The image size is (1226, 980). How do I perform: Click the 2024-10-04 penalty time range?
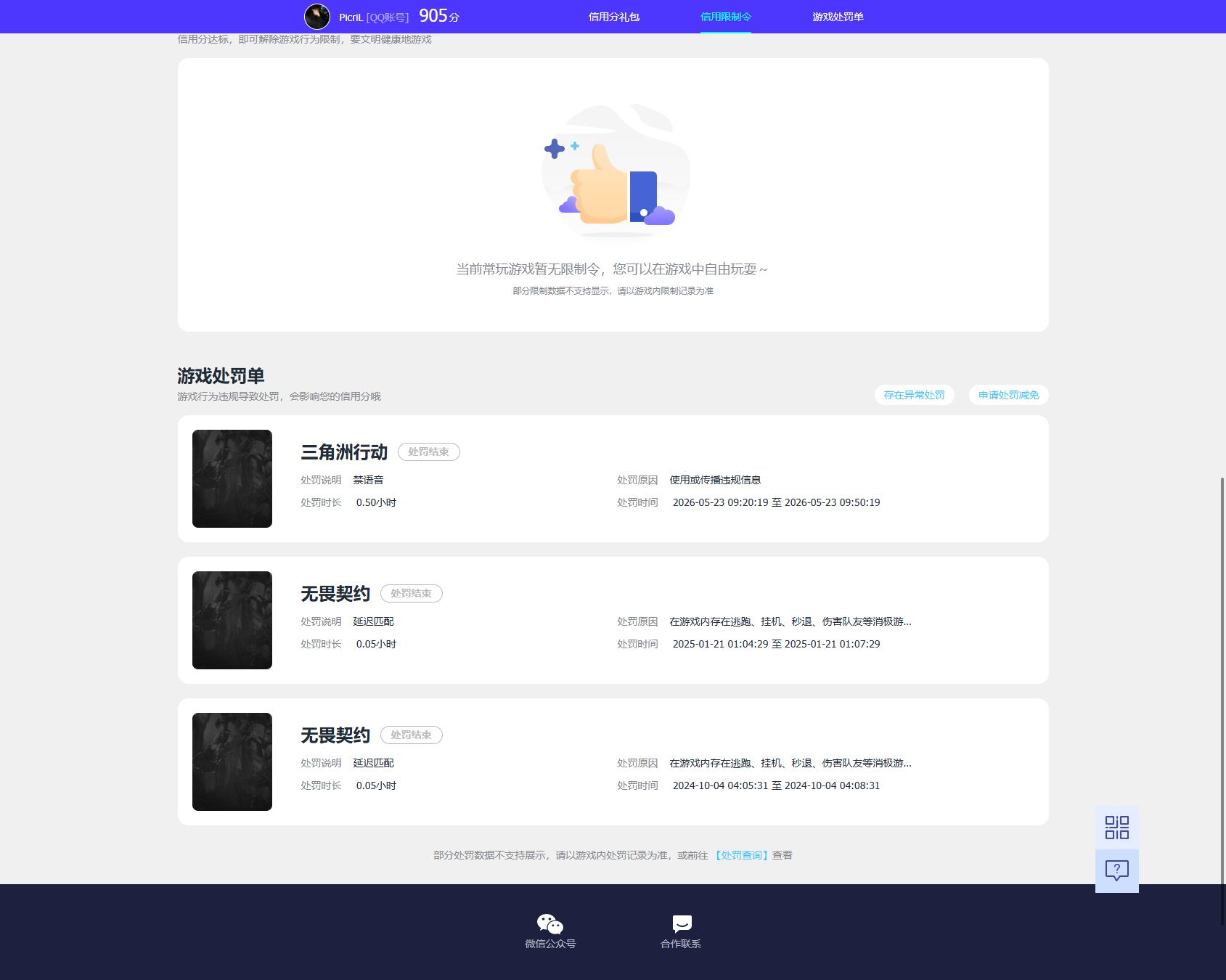[x=776, y=785]
